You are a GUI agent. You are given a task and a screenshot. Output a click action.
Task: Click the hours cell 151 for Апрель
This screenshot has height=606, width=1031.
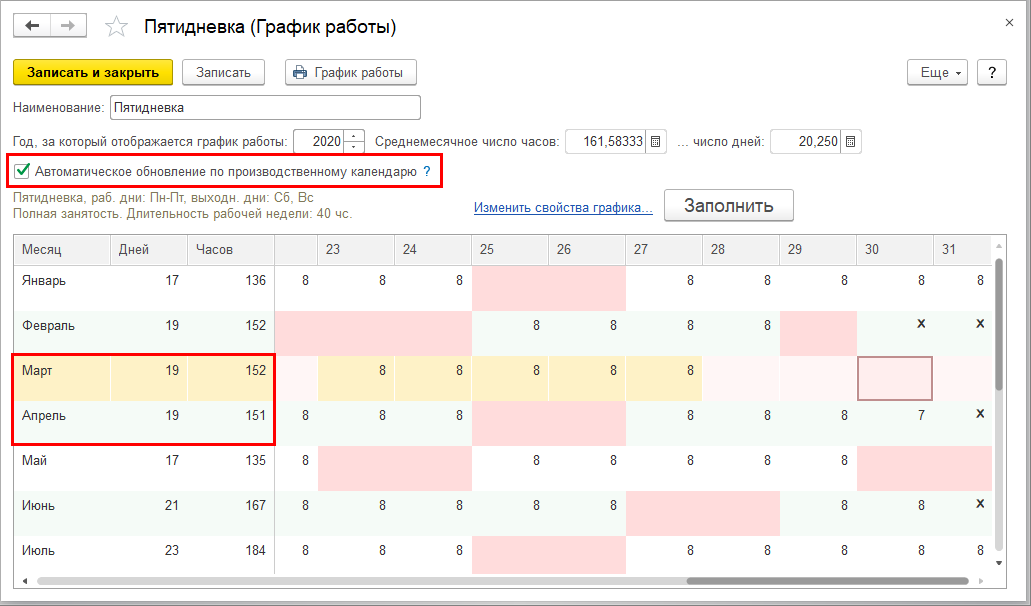coord(230,423)
